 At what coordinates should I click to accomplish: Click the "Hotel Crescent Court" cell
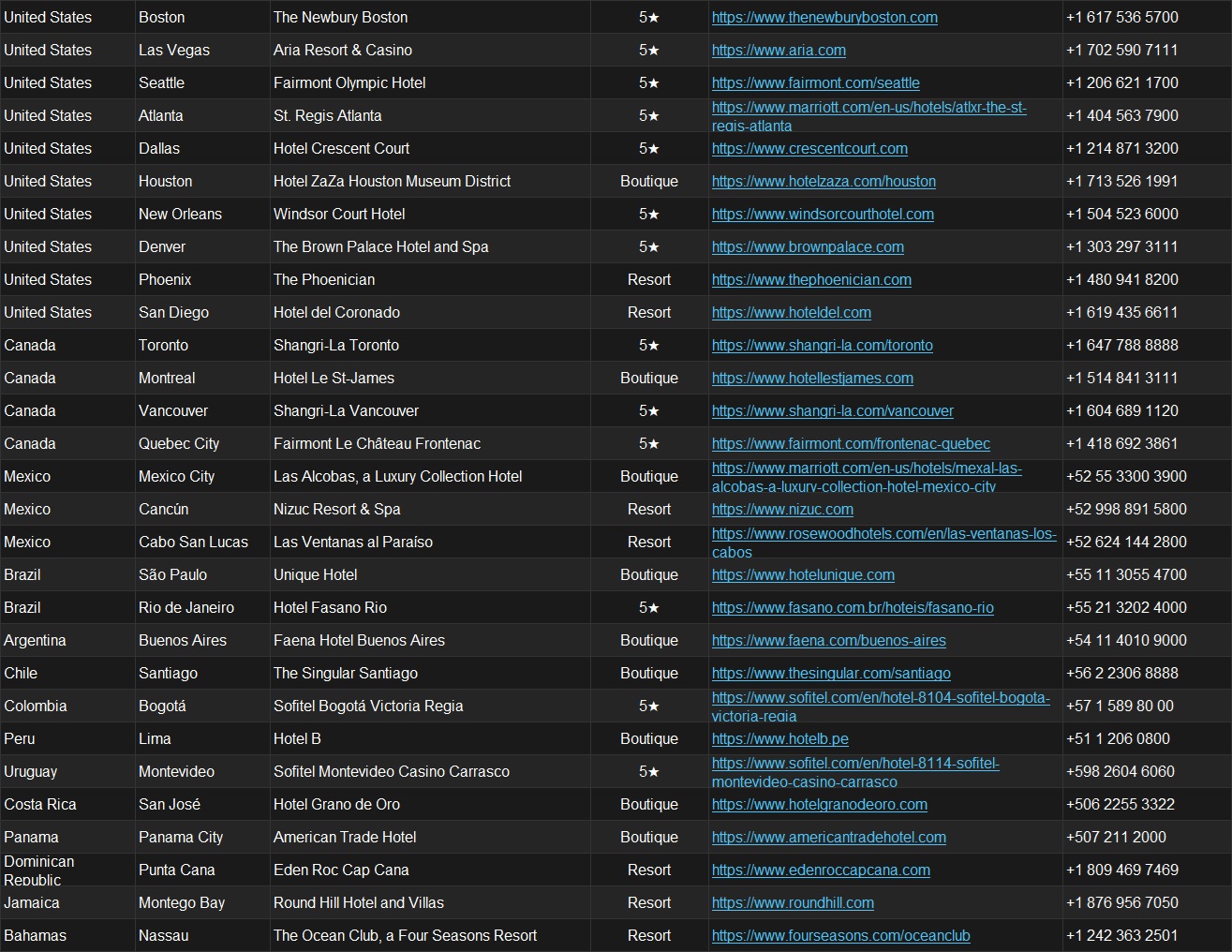tap(430, 148)
